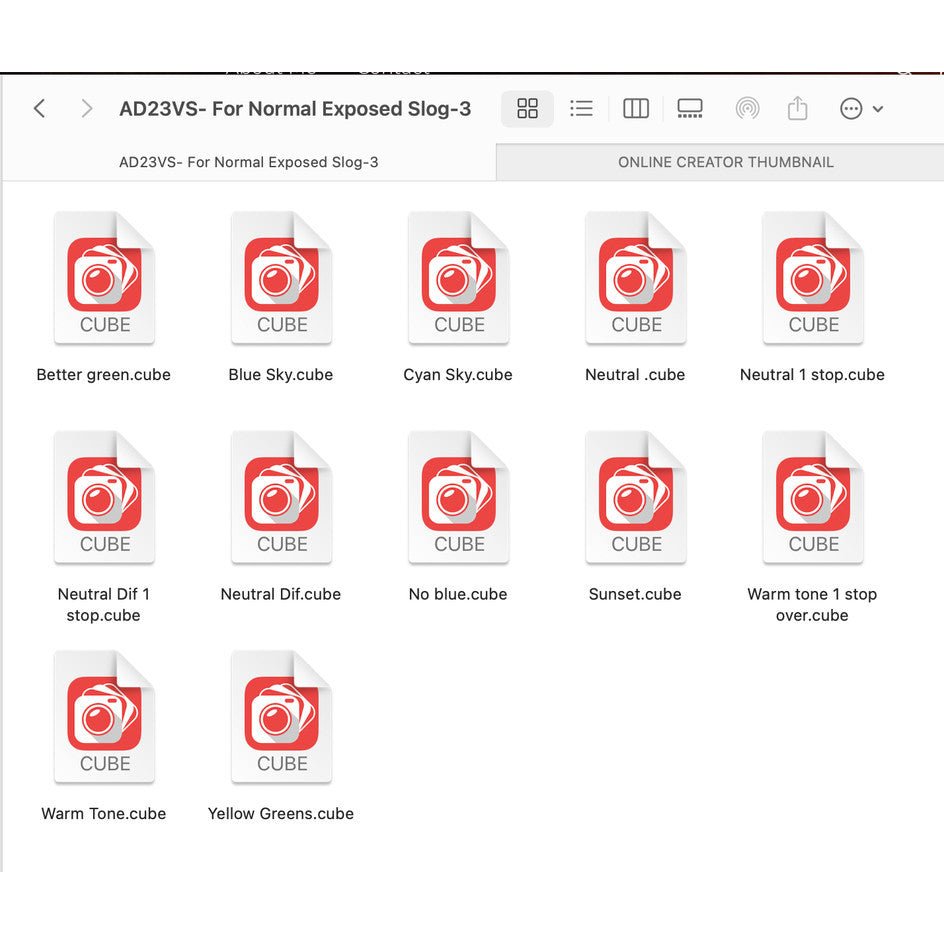Viewport: 944px width, 944px height.
Task: Click the 'Better green.cube' filename
Action: [x=104, y=374]
